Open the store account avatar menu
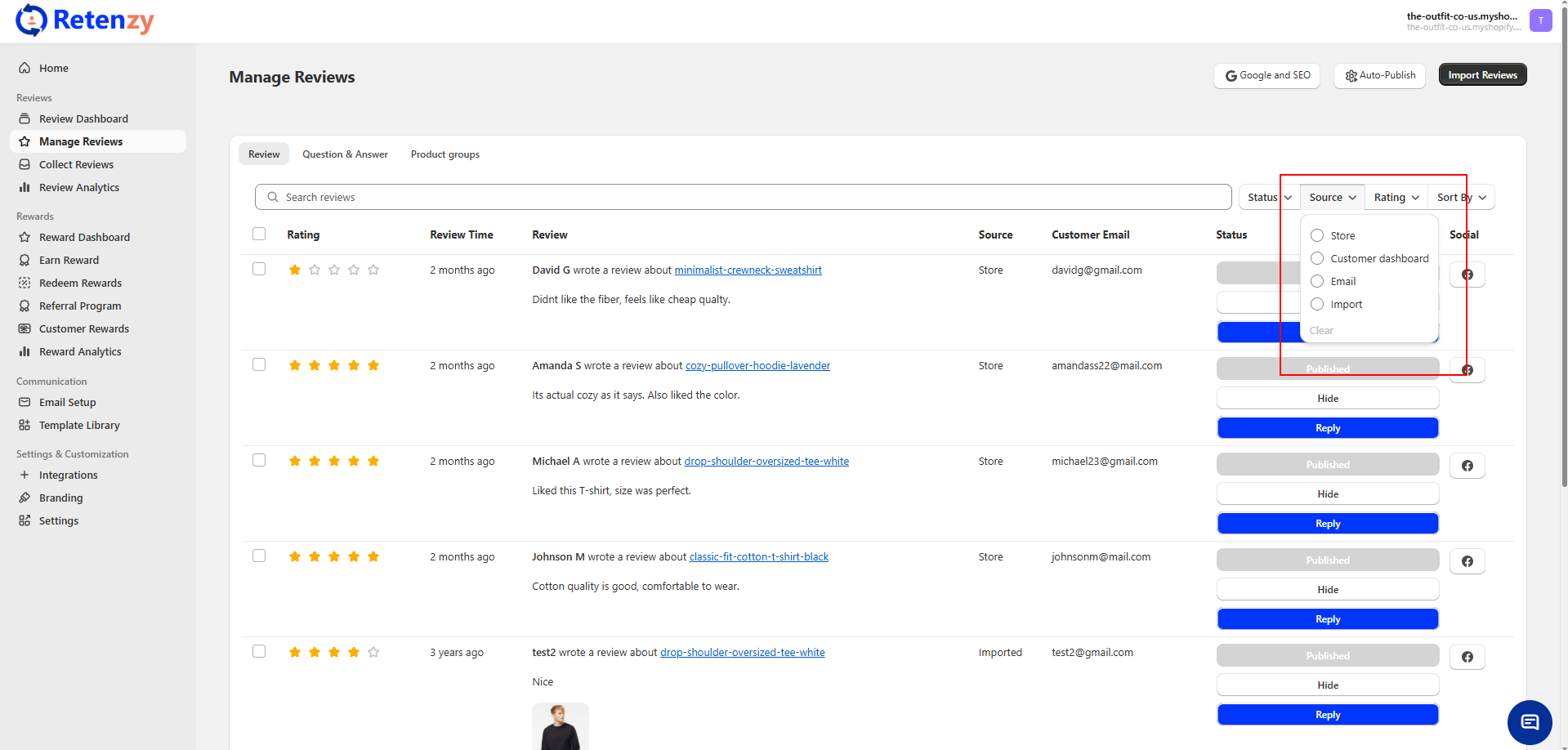Viewport: 1568px width, 750px height. (1540, 20)
